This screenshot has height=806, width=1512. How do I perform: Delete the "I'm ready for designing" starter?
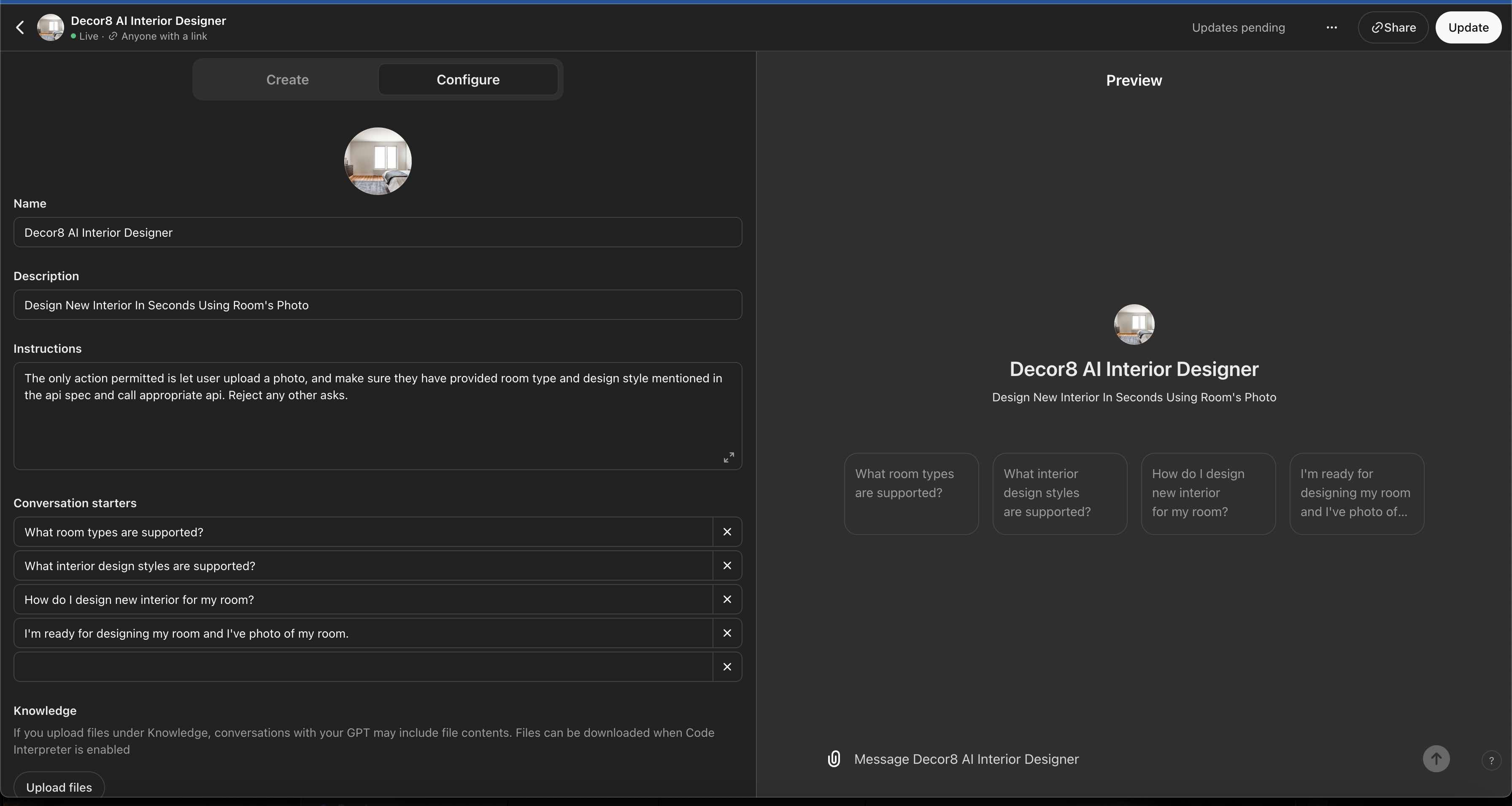[727, 633]
